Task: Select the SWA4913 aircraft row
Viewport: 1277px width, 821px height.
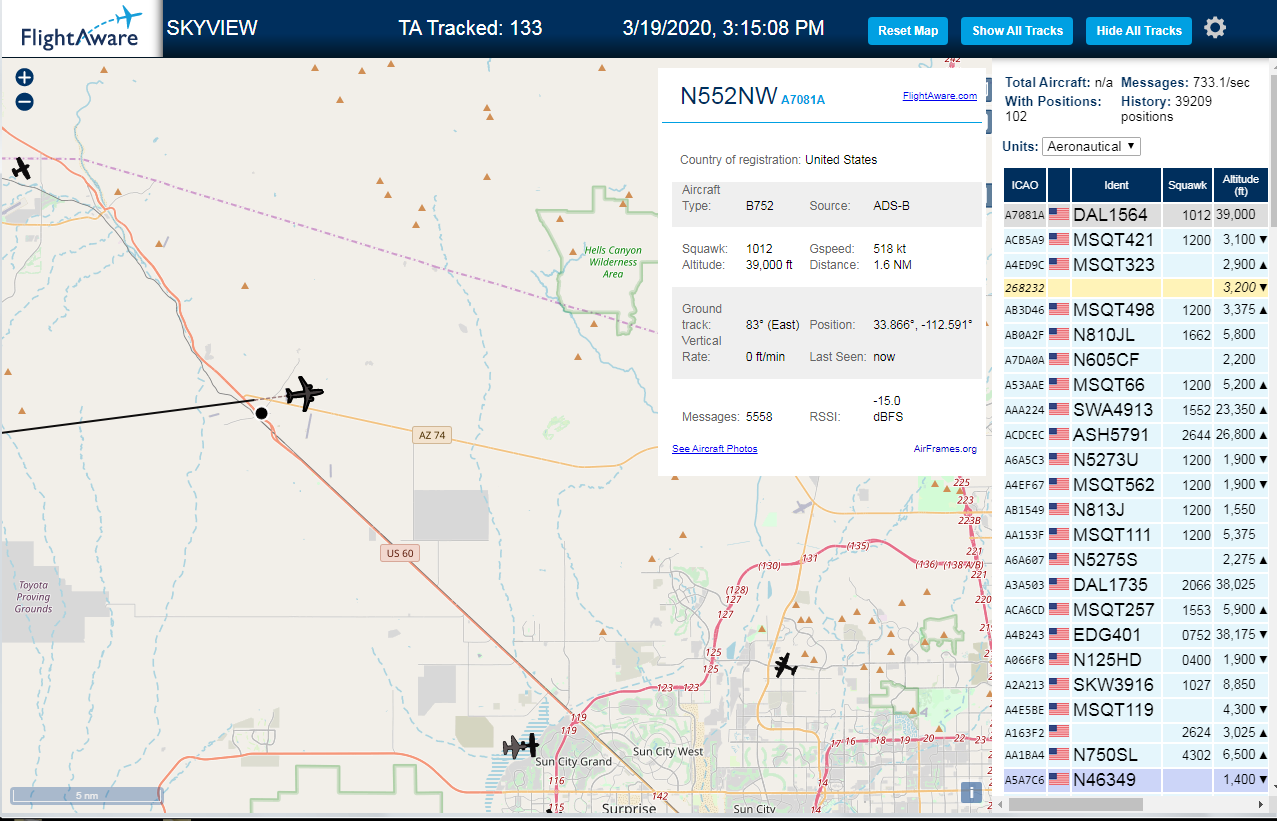Action: (x=1136, y=410)
